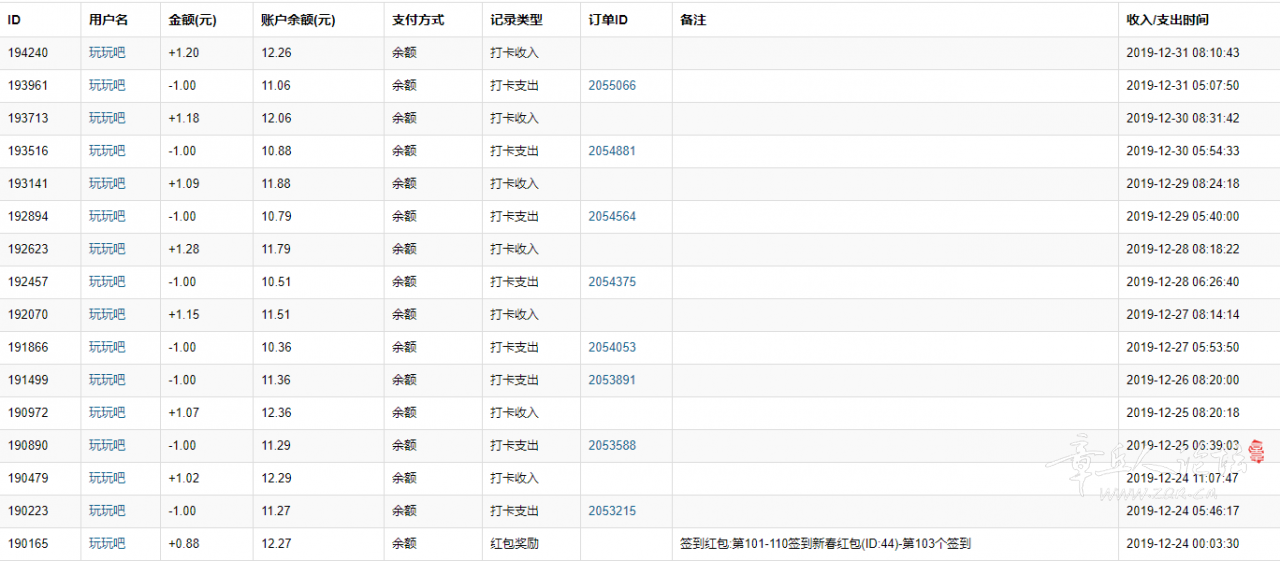Select ID cell 191866
Image resolution: width=1280 pixels, height=561 pixels.
click(27, 348)
